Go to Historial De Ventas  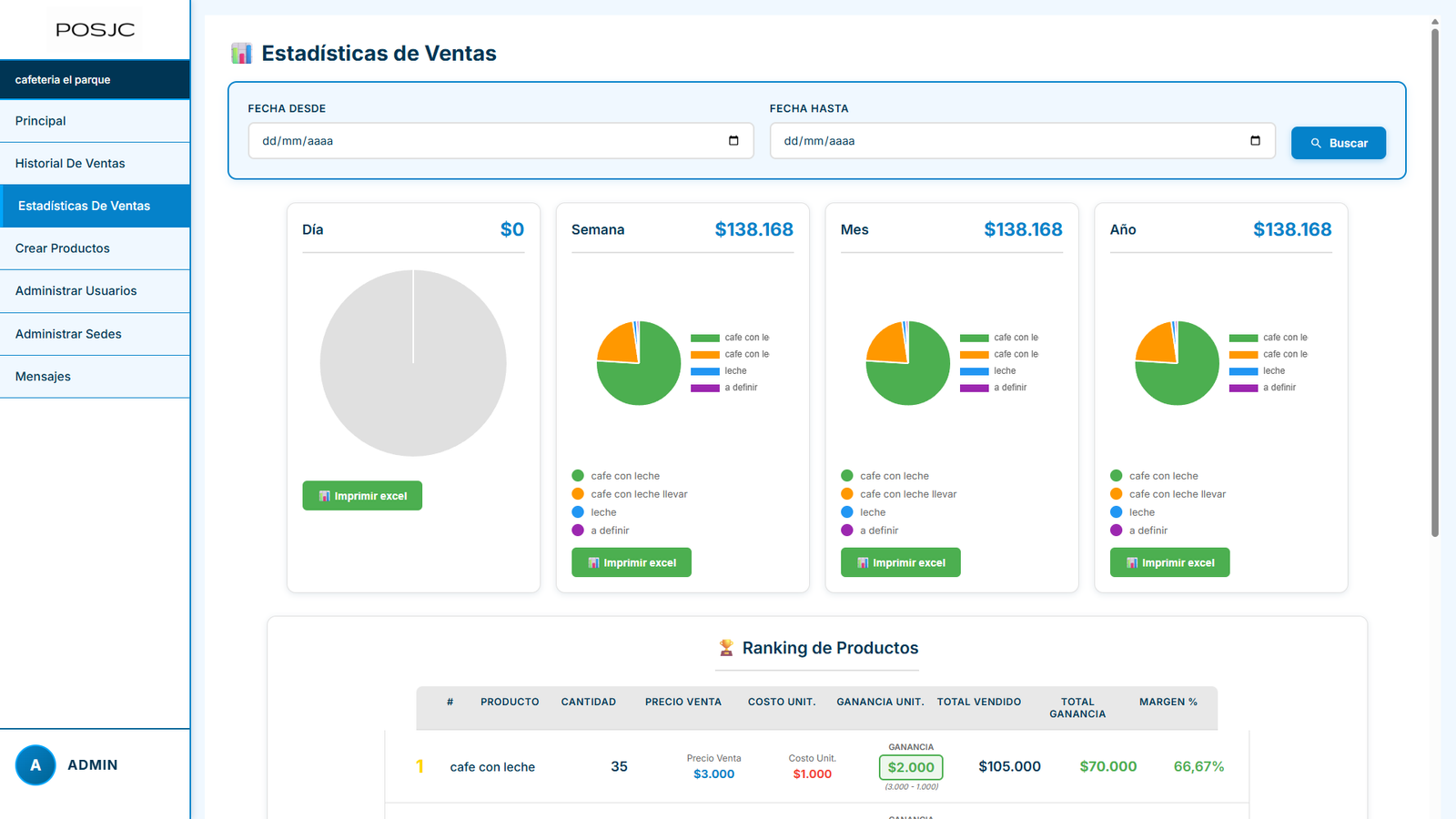(x=95, y=164)
